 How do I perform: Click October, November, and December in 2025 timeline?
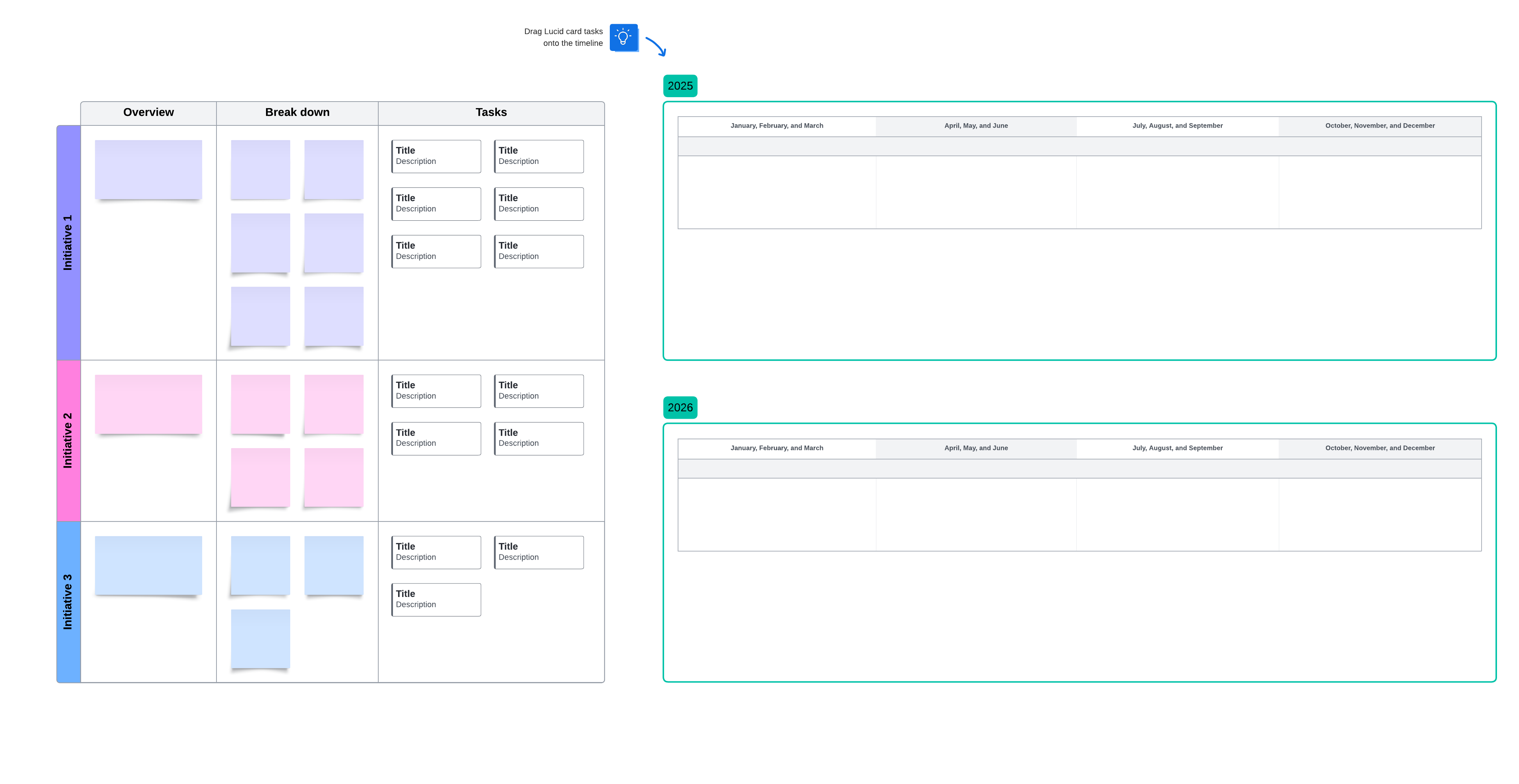[x=1379, y=125]
